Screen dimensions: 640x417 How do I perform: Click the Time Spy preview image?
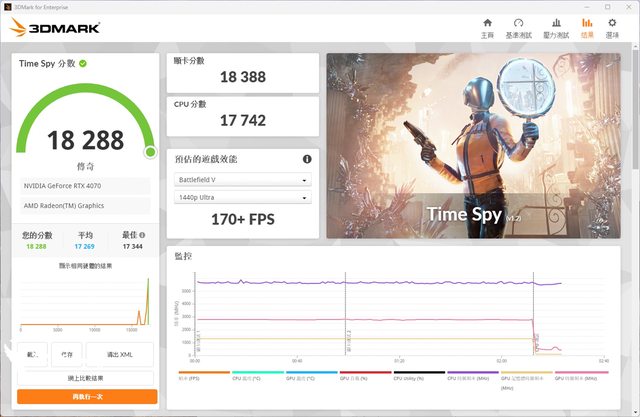tap(480, 145)
